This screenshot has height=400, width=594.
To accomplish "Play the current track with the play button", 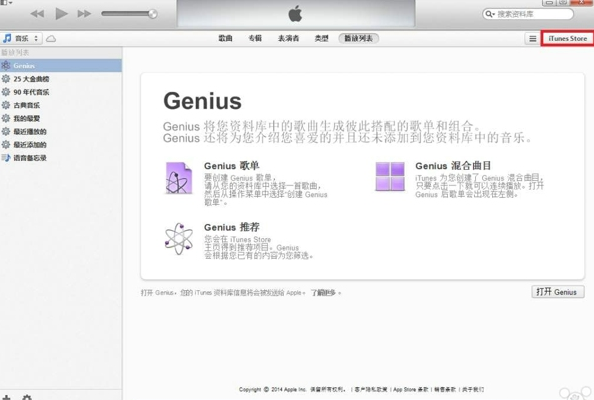I will click(61, 14).
